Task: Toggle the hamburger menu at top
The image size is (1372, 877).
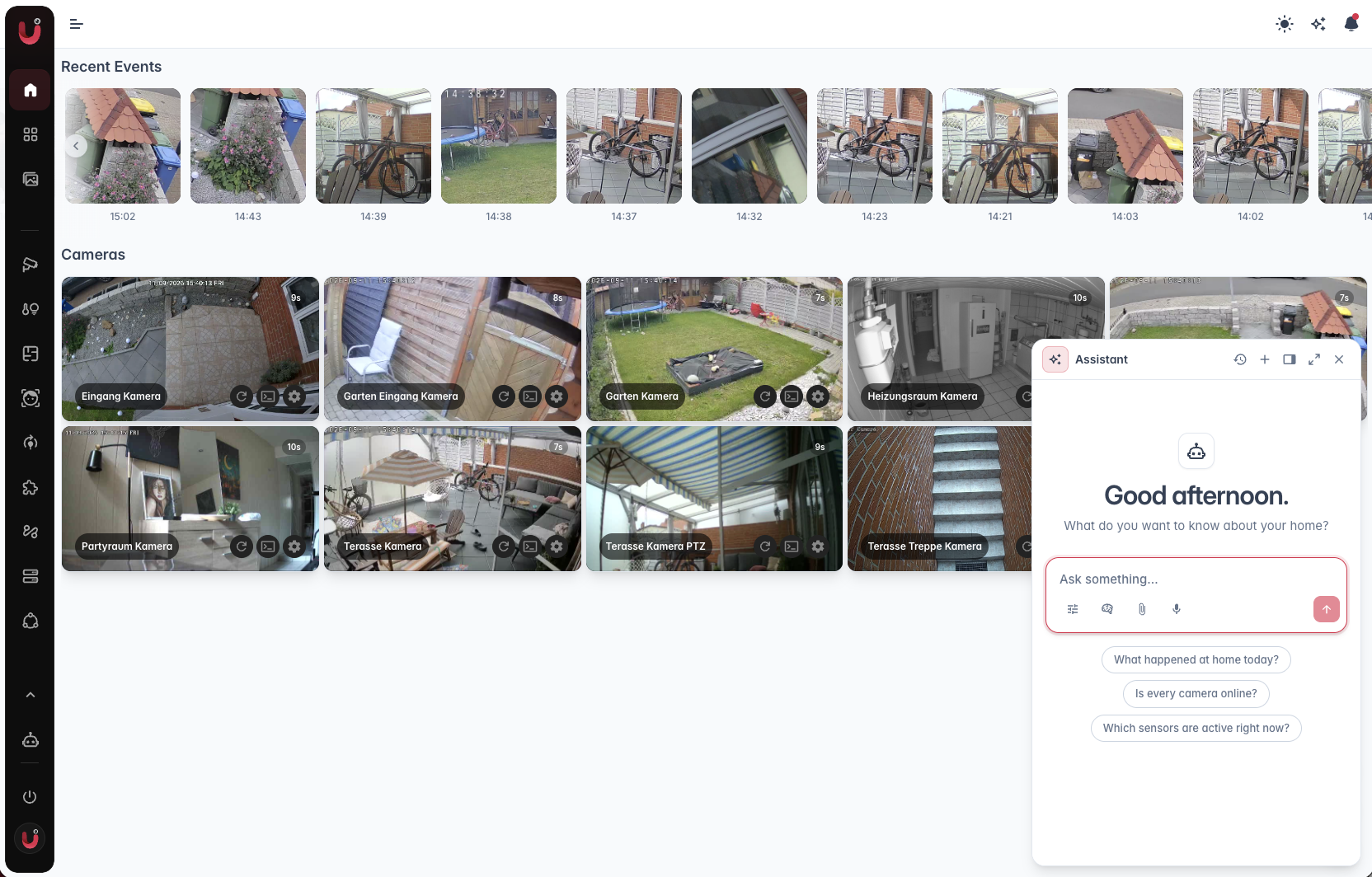Action: [76, 24]
